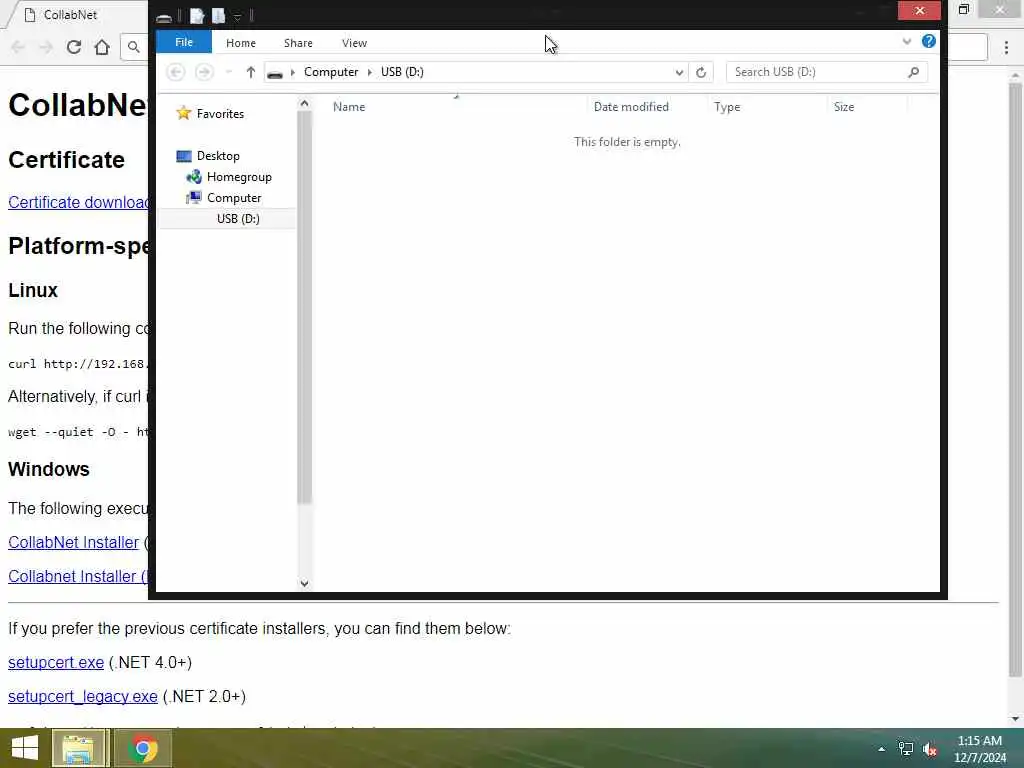1024x768 pixels.
Task: Go up one level with Up arrow
Action: [x=251, y=72]
